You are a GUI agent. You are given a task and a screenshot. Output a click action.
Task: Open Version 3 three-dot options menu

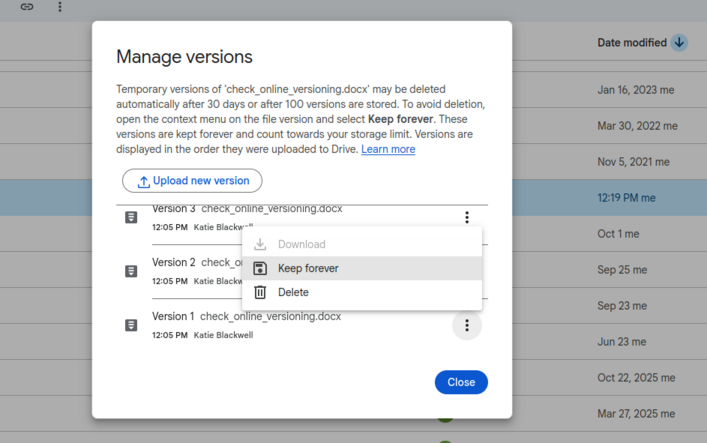pos(467,217)
